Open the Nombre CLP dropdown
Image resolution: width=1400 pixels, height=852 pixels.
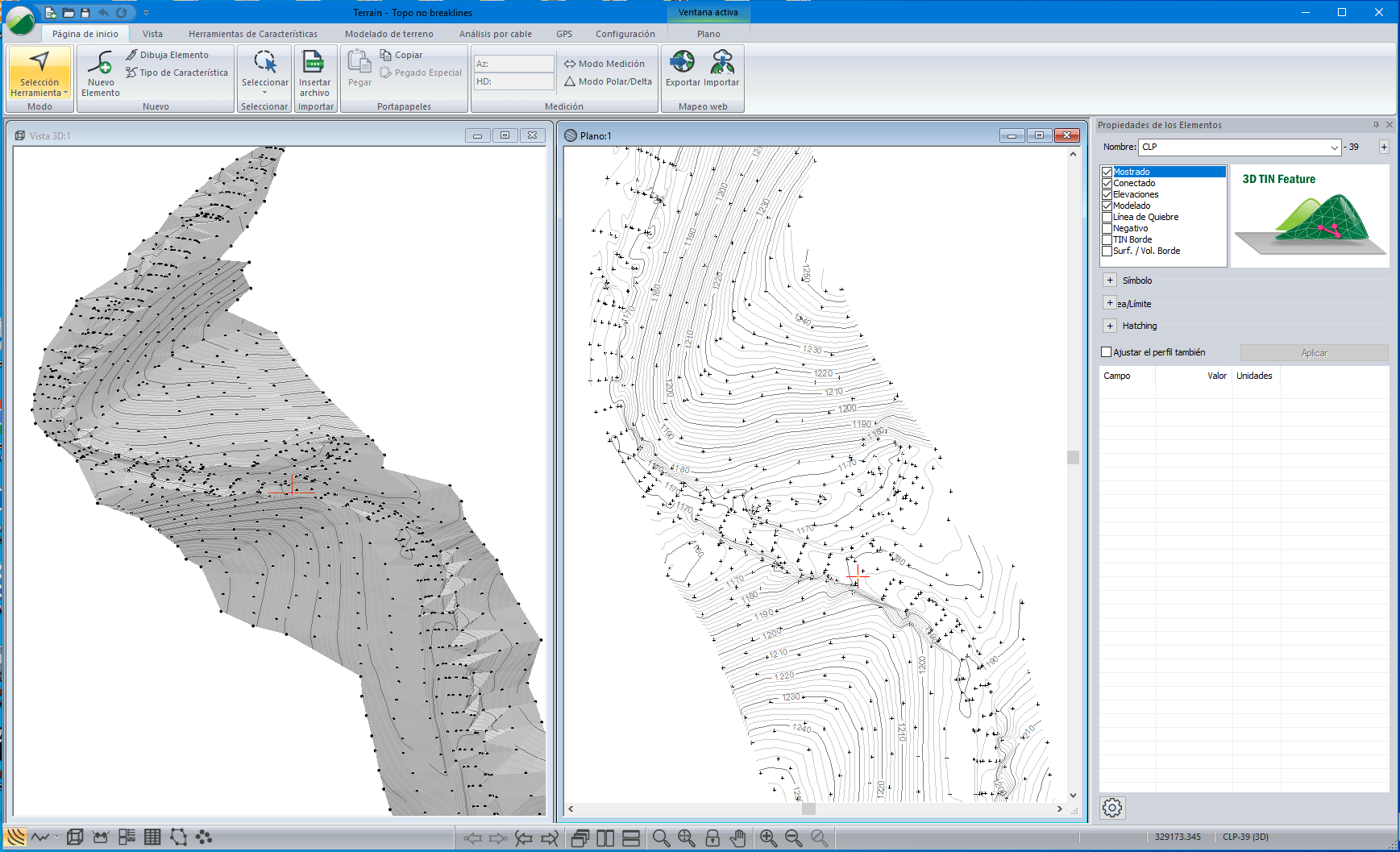tap(1334, 148)
